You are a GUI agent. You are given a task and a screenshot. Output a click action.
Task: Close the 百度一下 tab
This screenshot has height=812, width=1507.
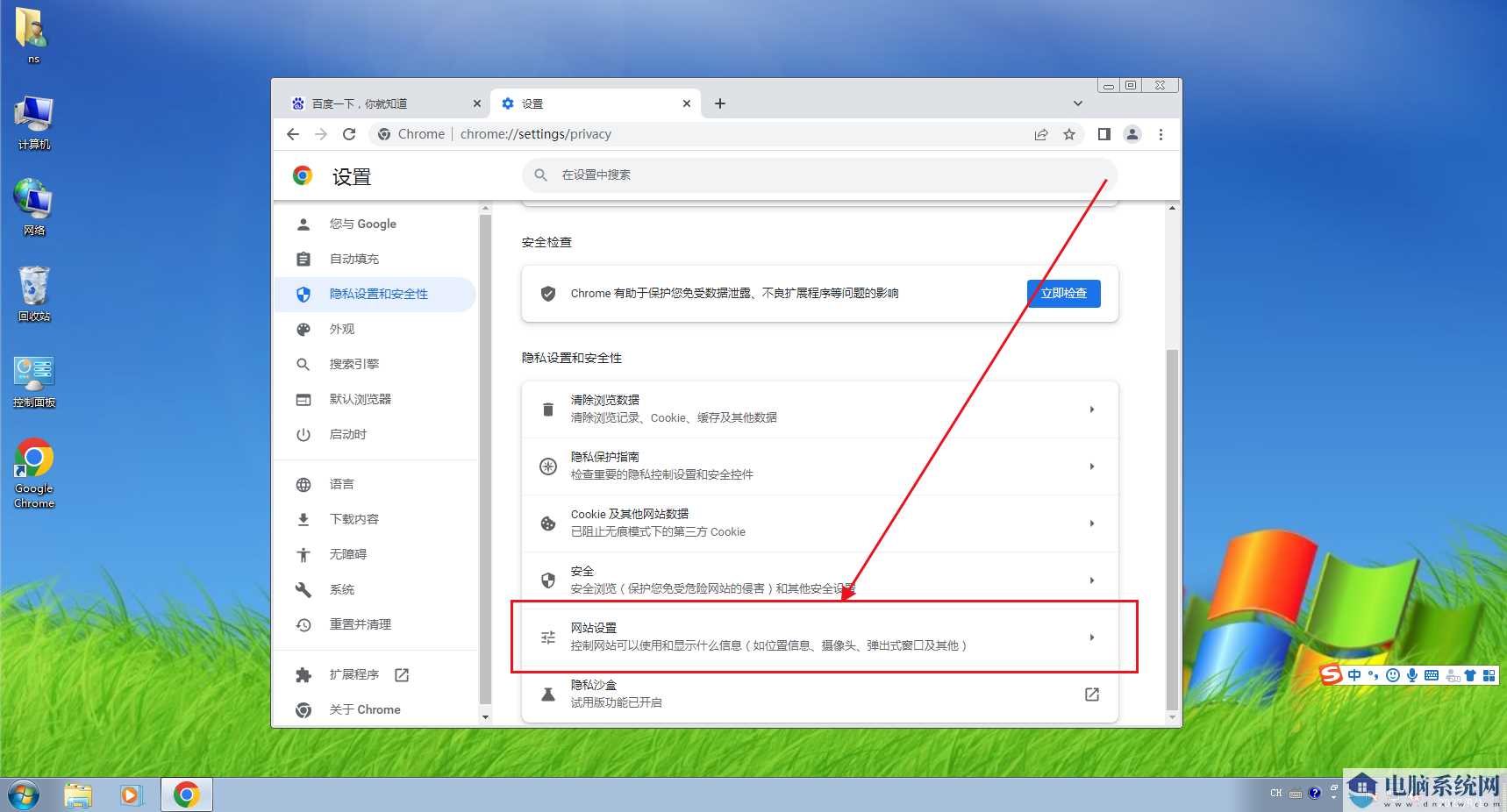(477, 103)
